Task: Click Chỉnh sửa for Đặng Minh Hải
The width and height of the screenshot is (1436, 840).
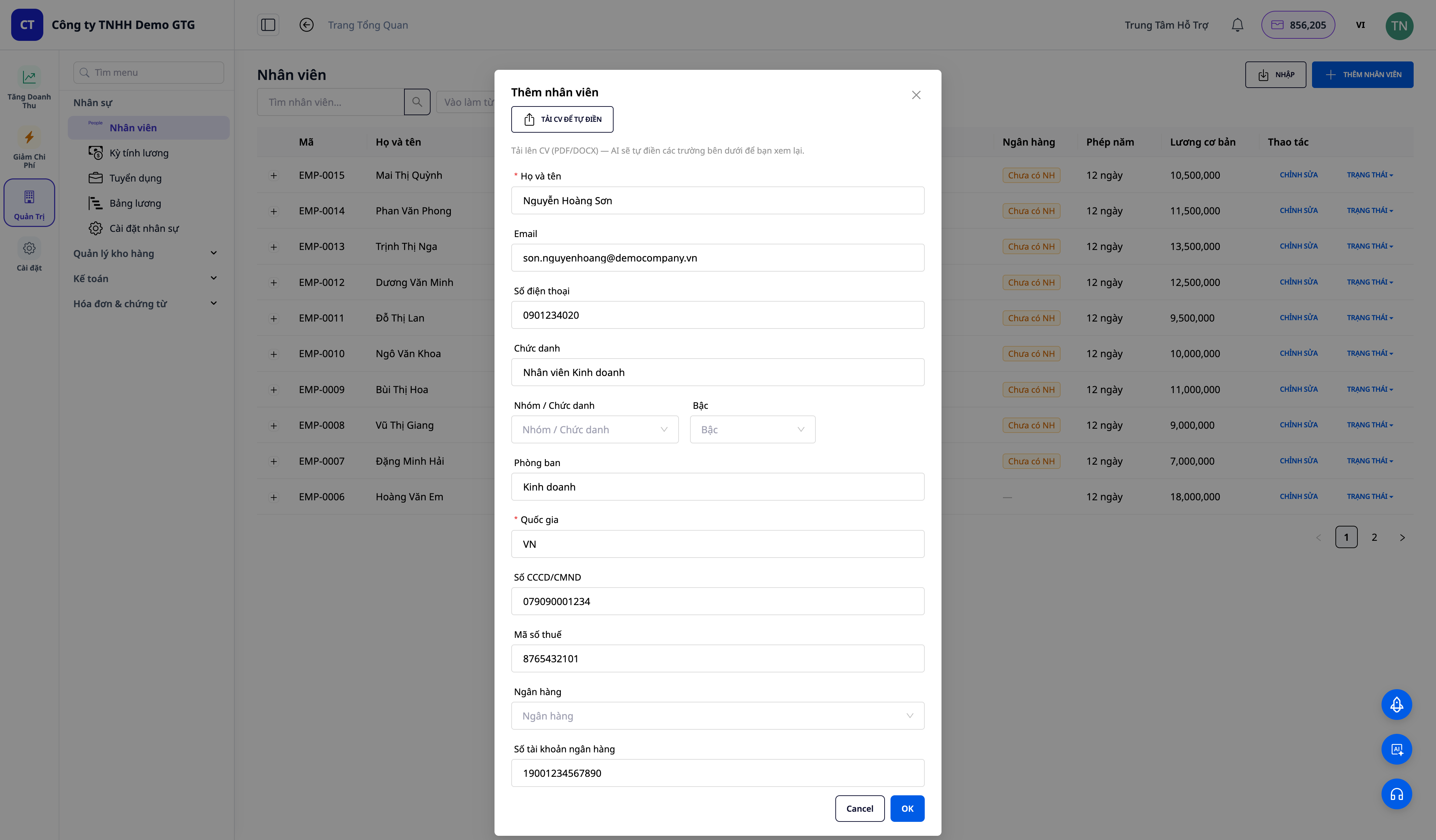Action: (1299, 460)
